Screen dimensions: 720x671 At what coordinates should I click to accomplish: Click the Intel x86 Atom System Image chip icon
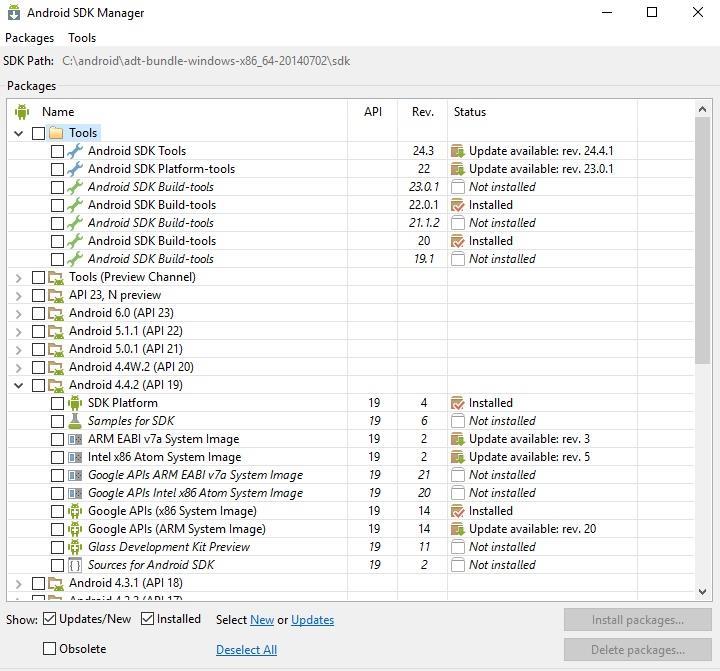tap(75, 457)
